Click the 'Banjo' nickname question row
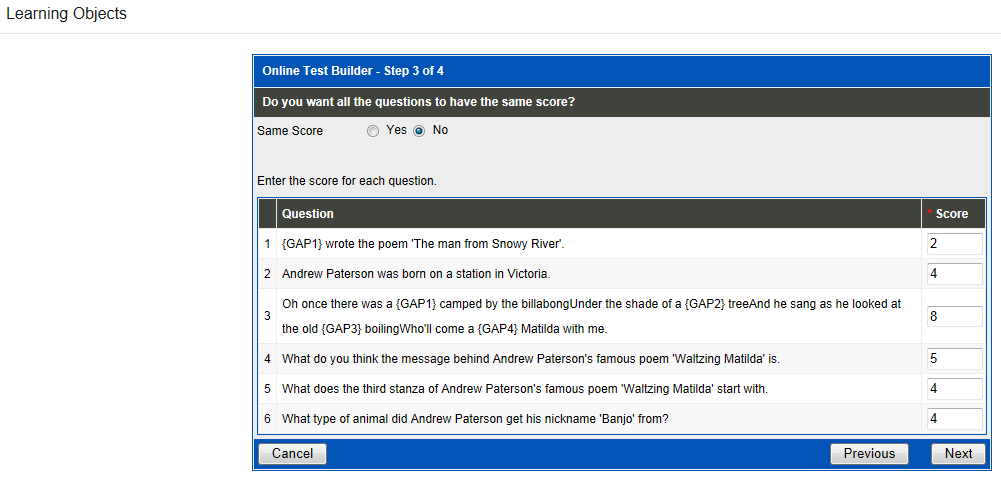Image resolution: width=1001 pixels, height=482 pixels. [475, 419]
